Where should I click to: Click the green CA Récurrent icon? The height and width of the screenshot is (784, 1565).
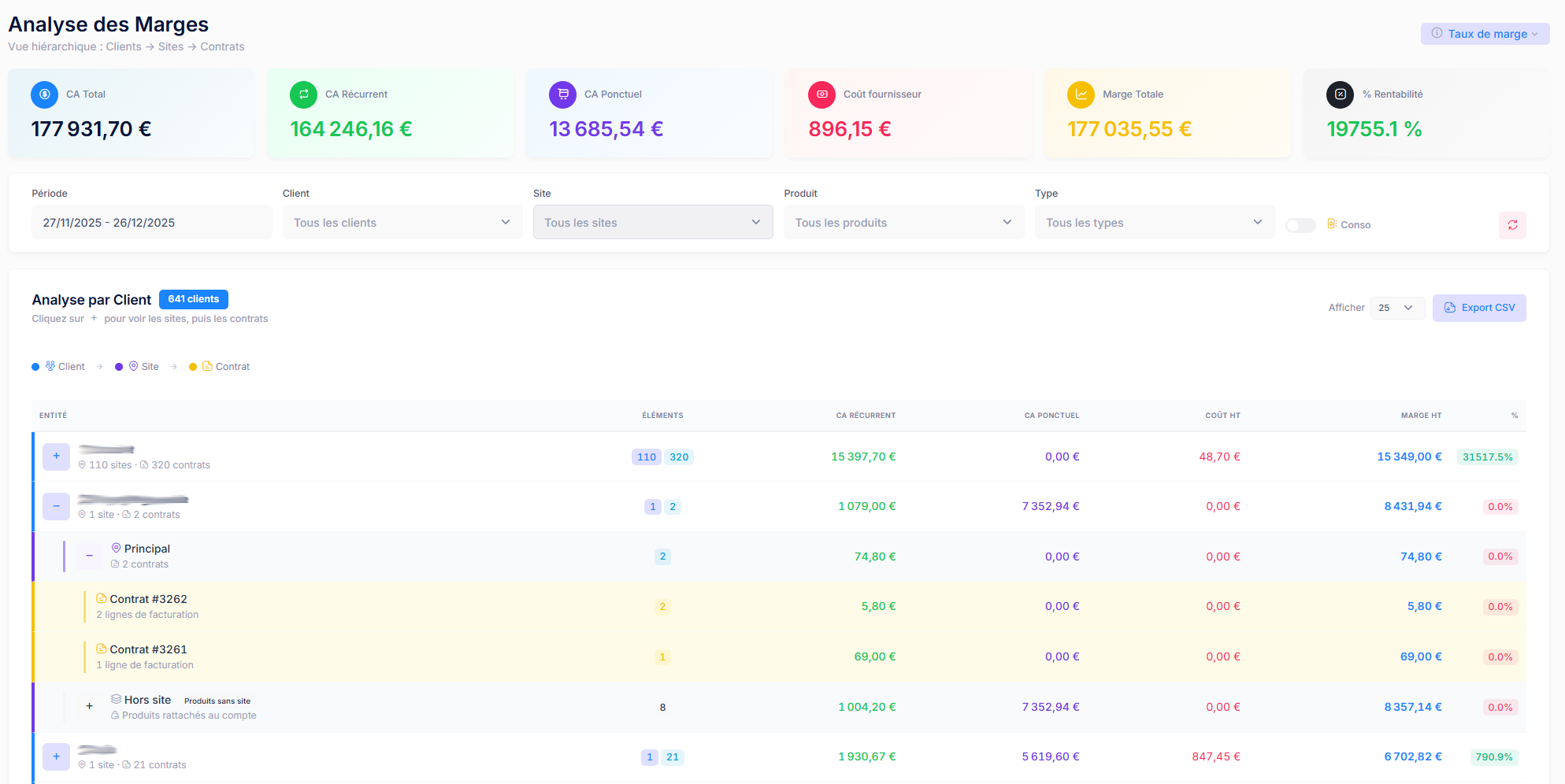(x=303, y=94)
